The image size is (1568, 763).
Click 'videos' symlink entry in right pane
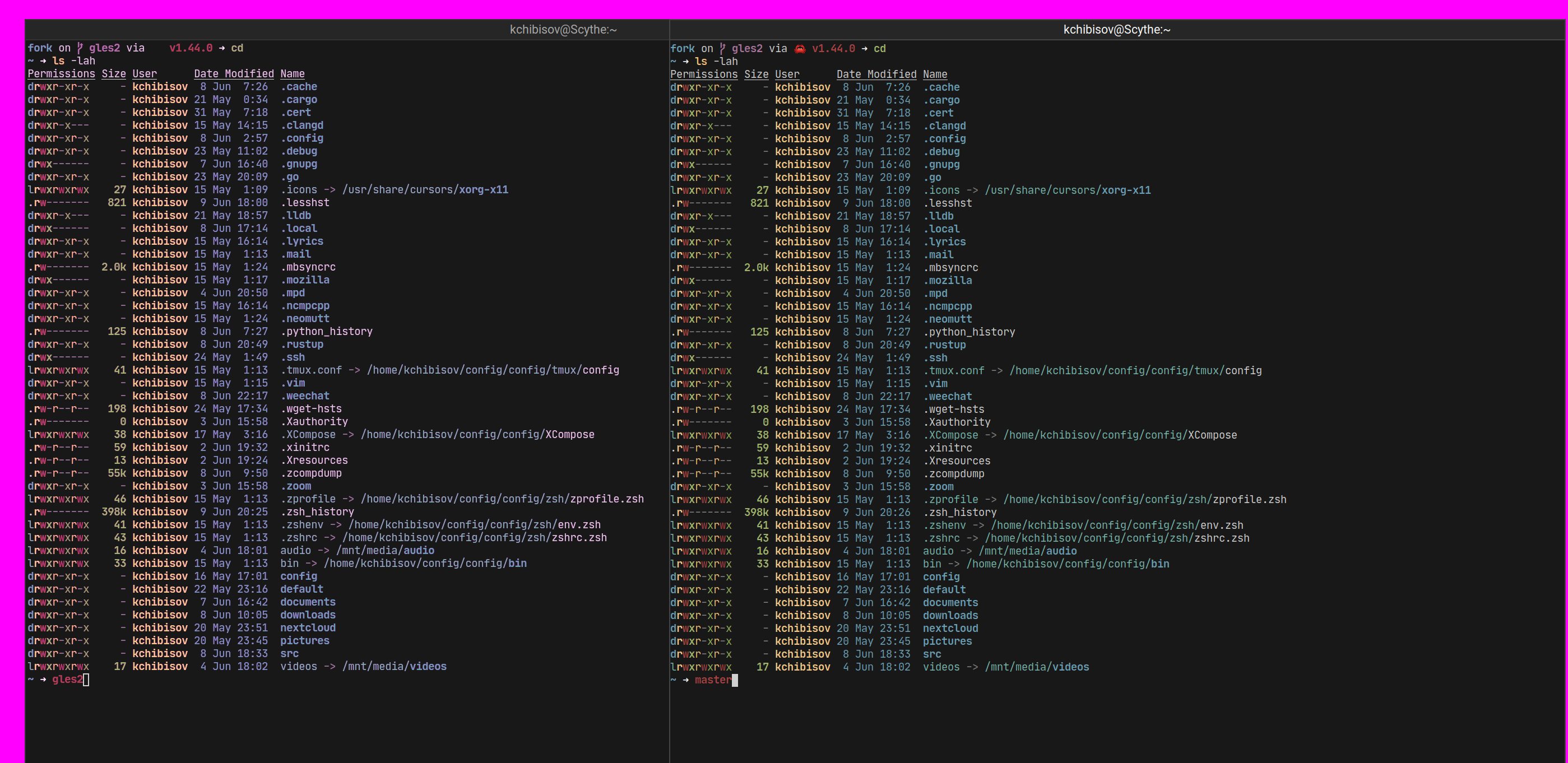[940, 667]
